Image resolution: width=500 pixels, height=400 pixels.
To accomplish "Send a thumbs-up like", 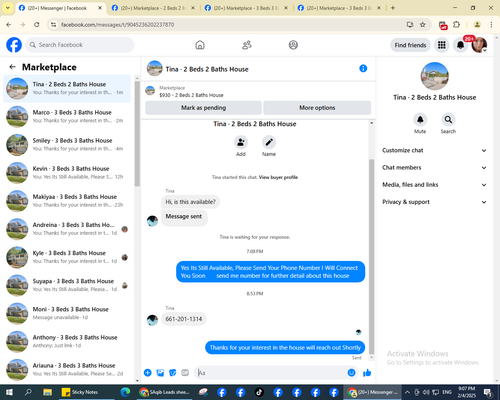I will point(367,373).
